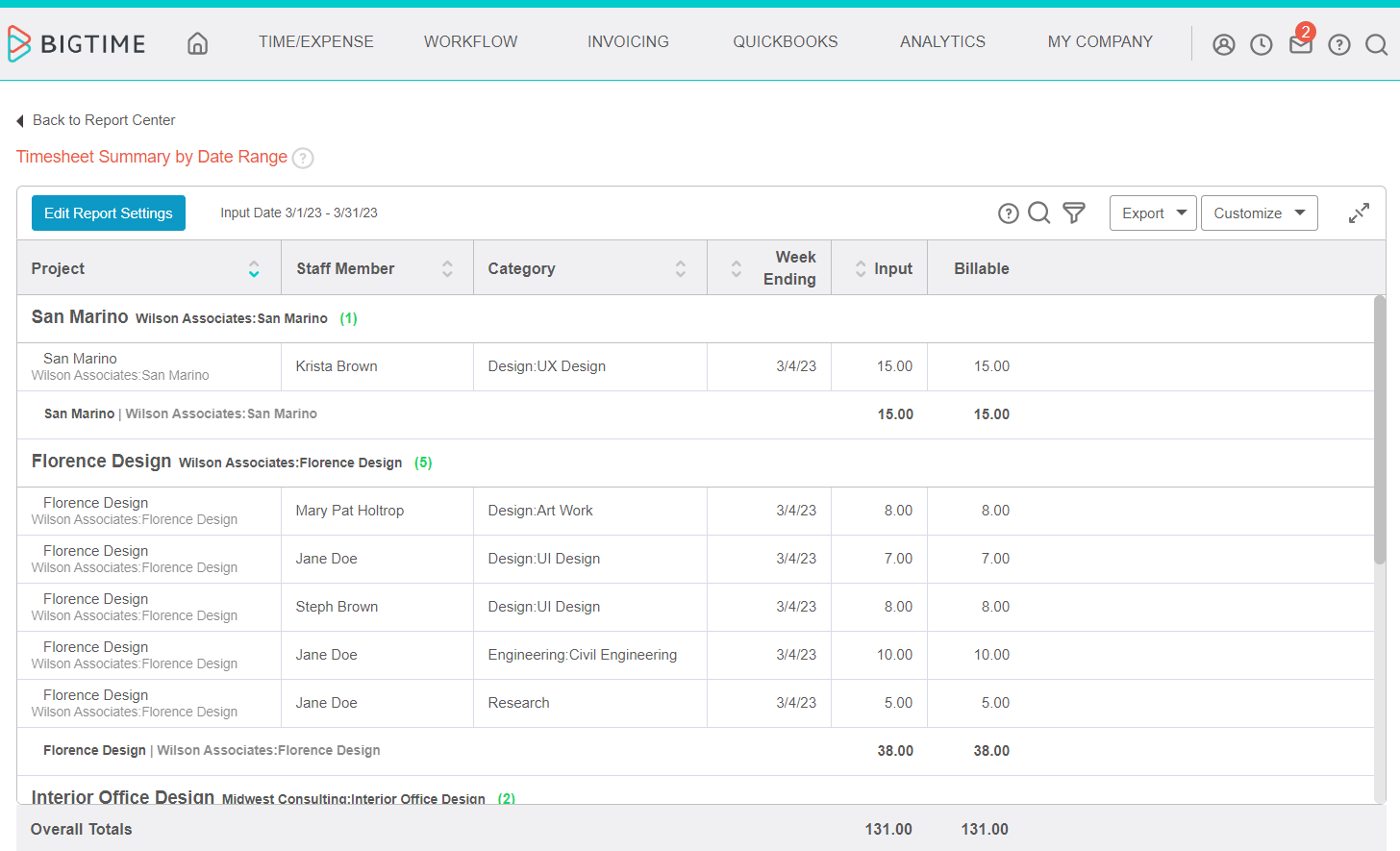The height and width of the screenshot is (851, 1400).
Task: Open the inbox with 2 notifications
Action: tap(1300, 44)
